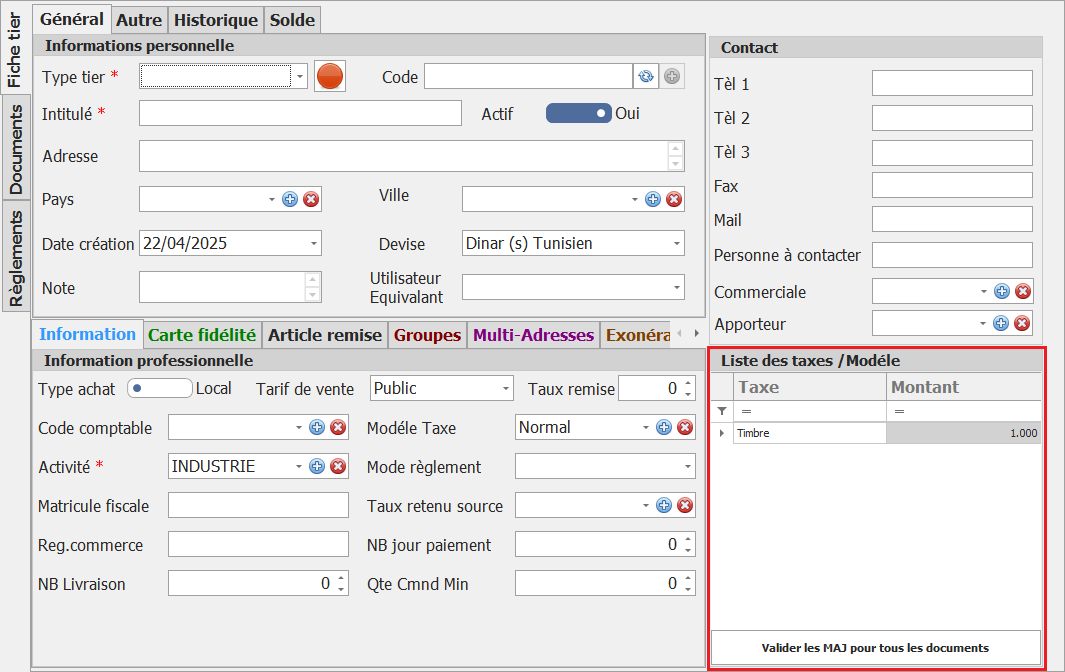Expand the Tarif de vente dropdown
Image resolution: width=1065 pixels, height=672 pixels.
coord(506,389)
